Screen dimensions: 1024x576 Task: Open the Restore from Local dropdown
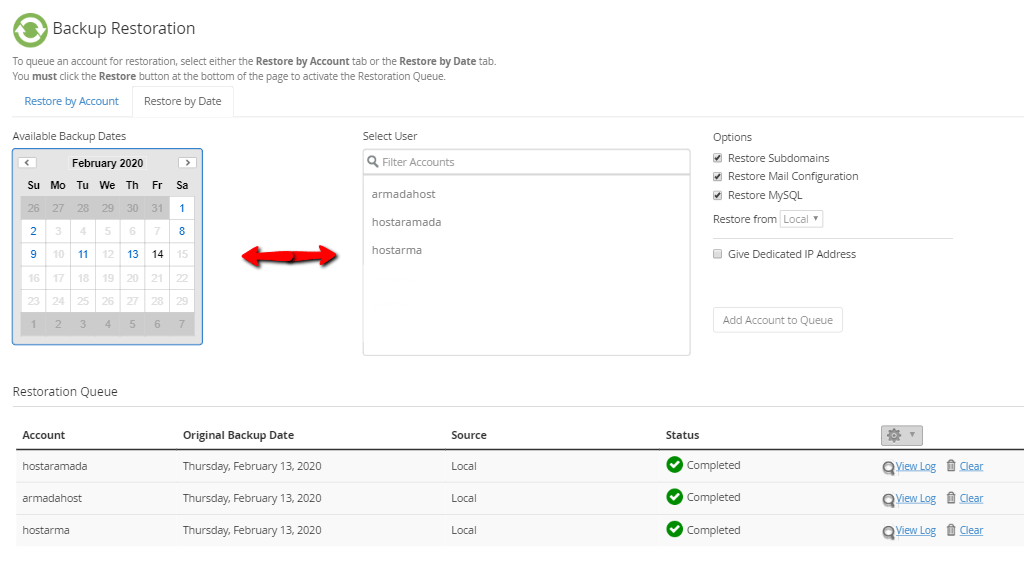pos(801,219)
